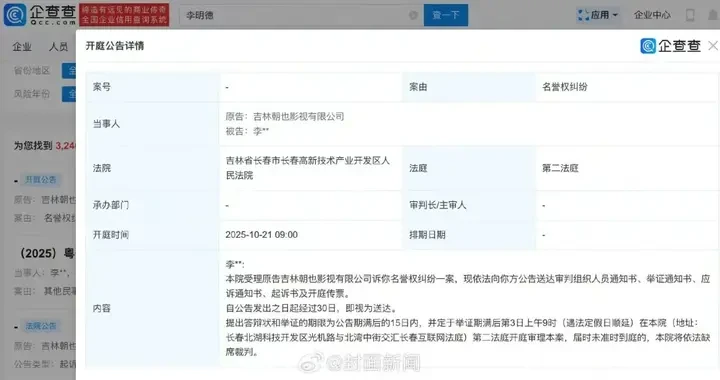
Task: Close the 开庭公告详情 dialog
Action: (713, 45)
